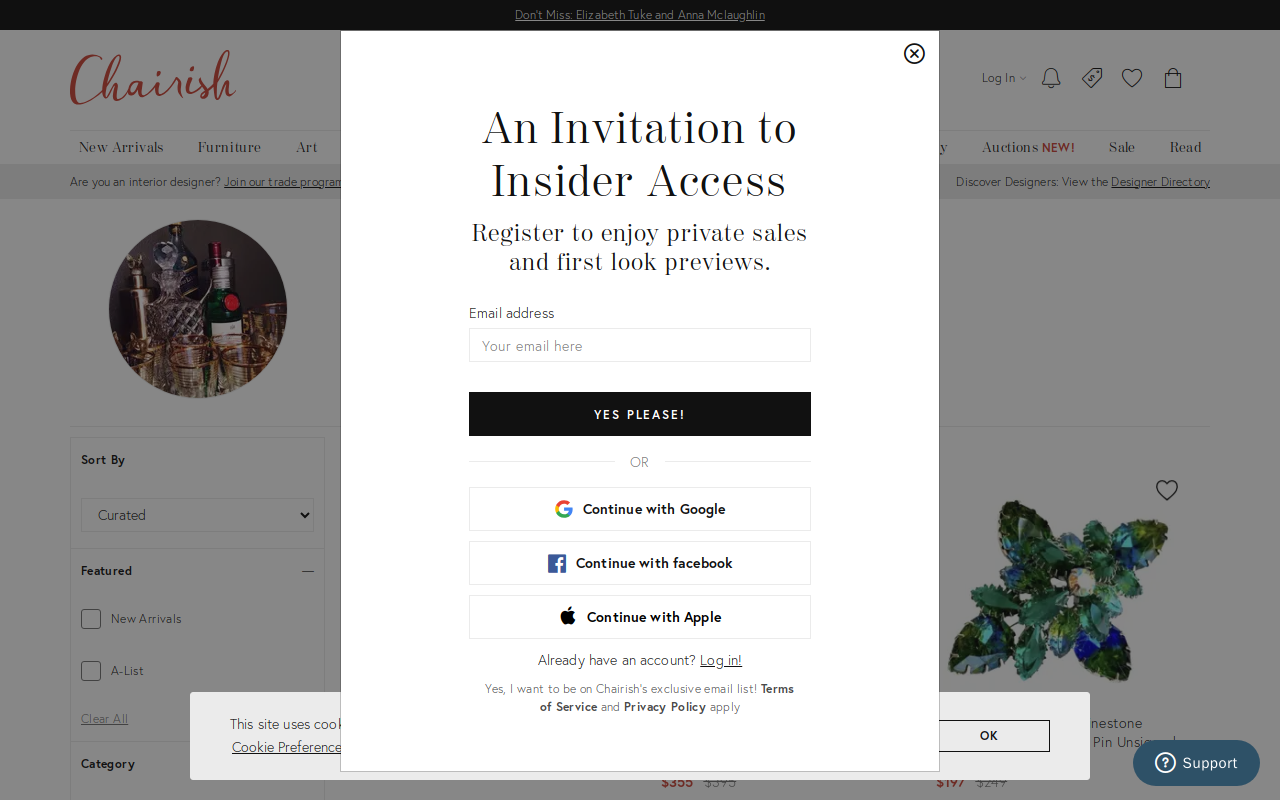Viewport: 1280px width, 800px height.
Task: Open Art menu
Action: (307, 147)
